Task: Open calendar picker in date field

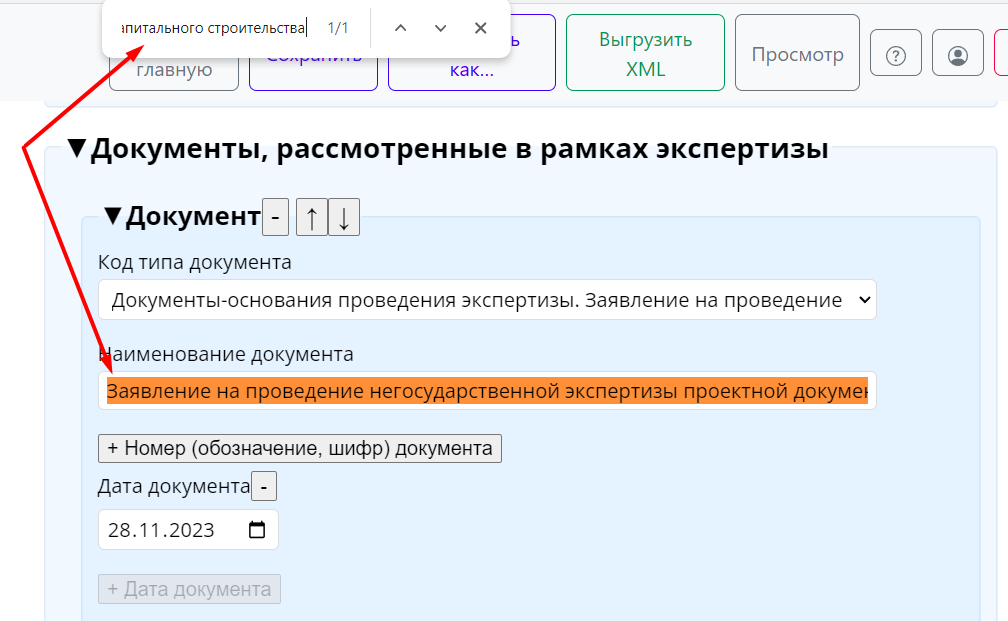Action: (x=257, y=530)
